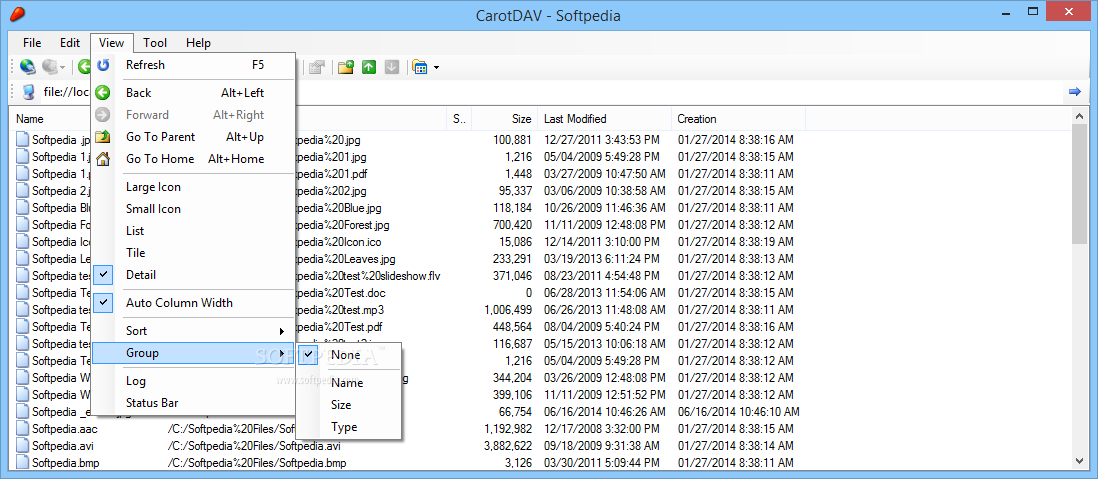This screenshot has height=479, width=1098.
Task: Switch to Large Icon view
Action: coord(193,187)
